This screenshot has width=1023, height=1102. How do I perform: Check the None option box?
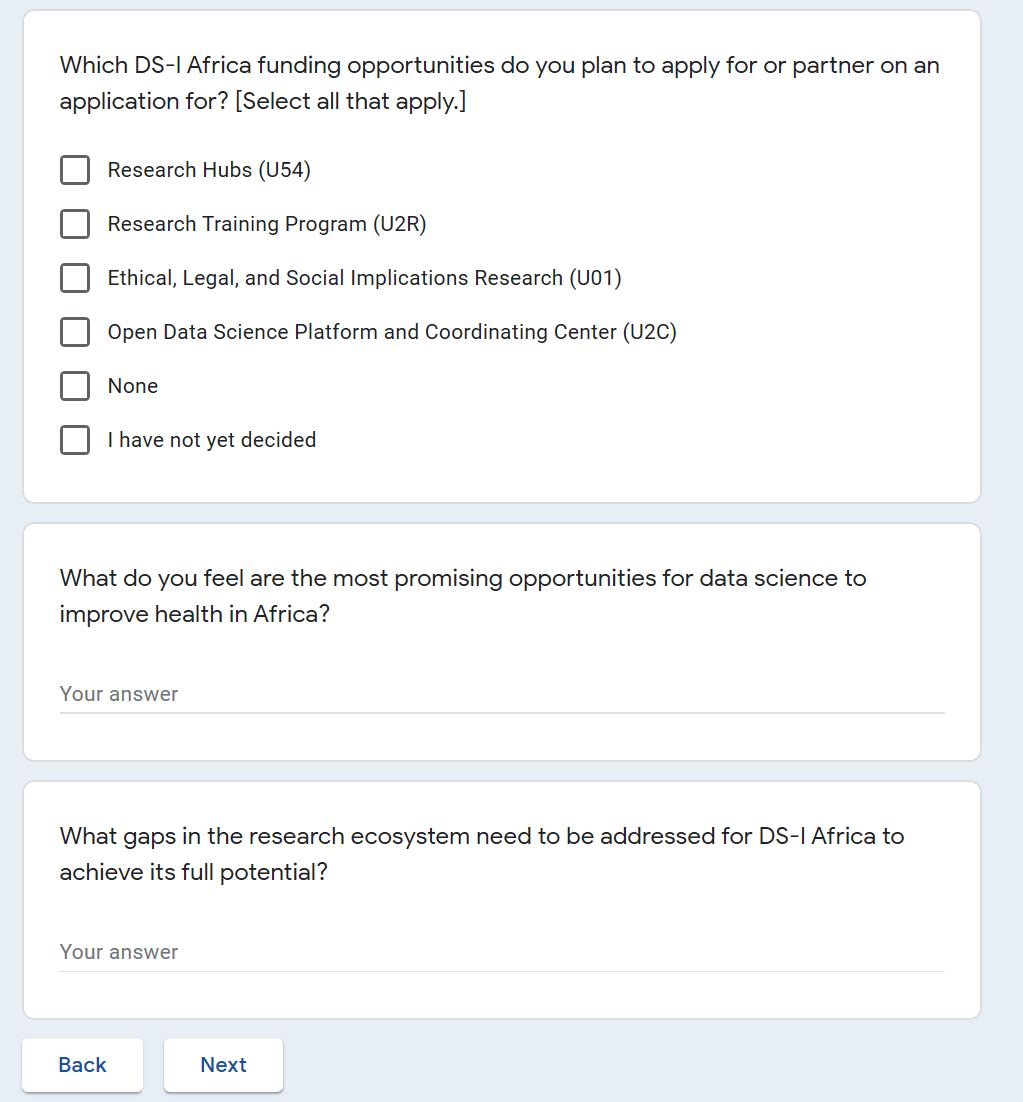pos(75,387)
